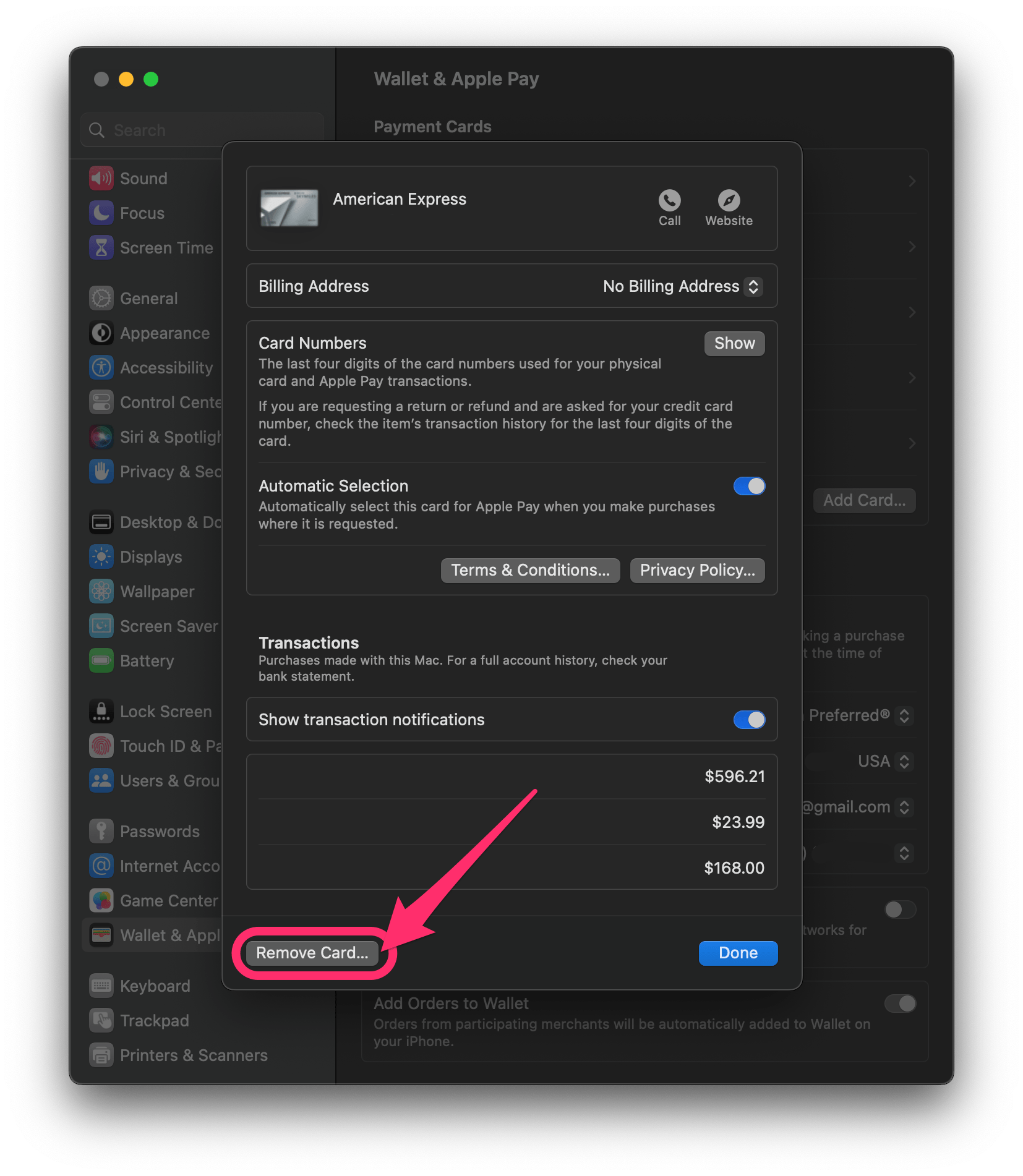Image resolution: width=1023 pixels, height=1176 pixels.
Task: Open Privacy Policy
Action: [697, 570]
